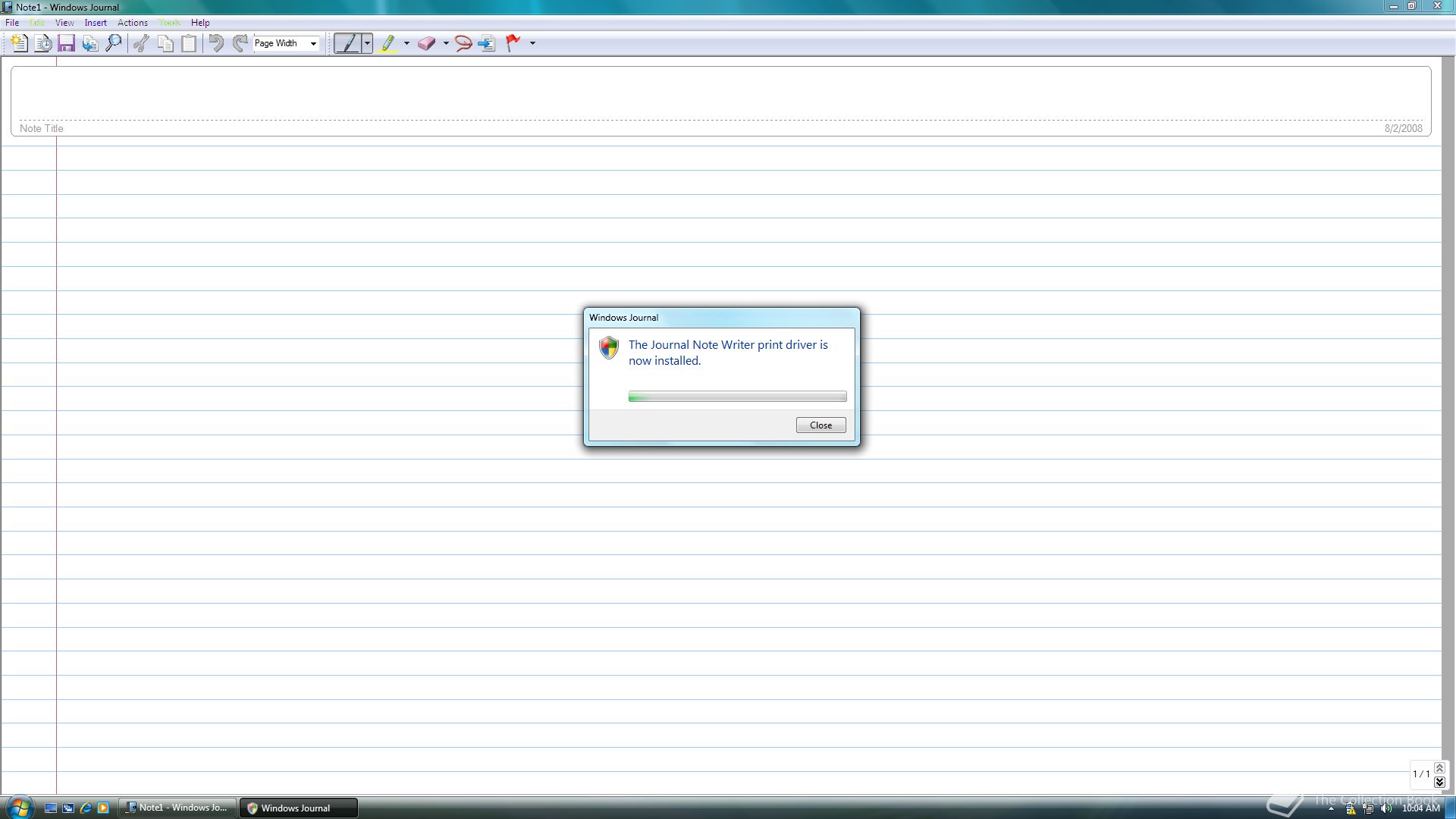
Task: Launch Internet Explorer from Quick Launch
Action: pyautogui.click(x=86, y=808)
